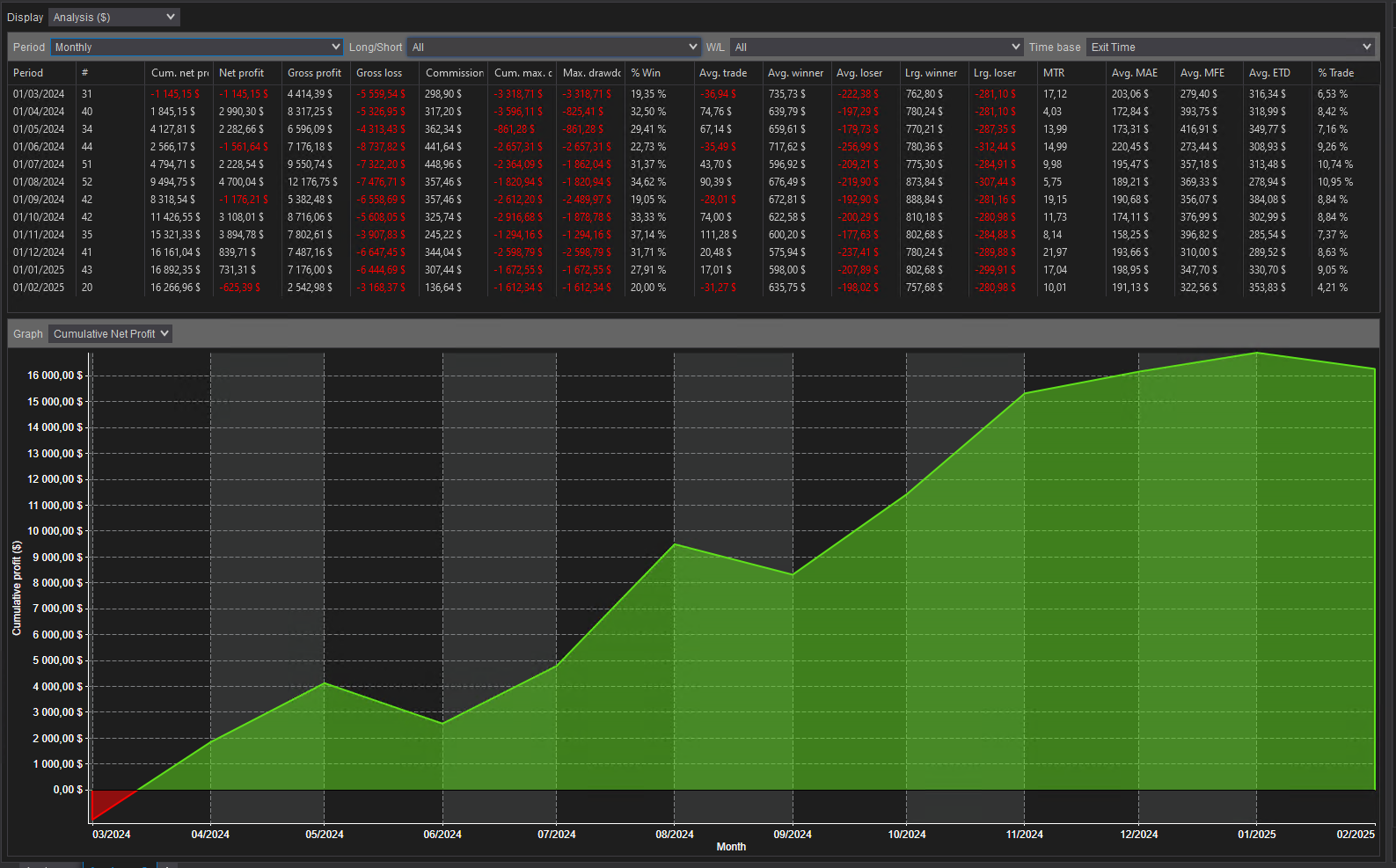Click the -8 737,82 $ gross loss cell
This screenshot has width=1396, height=868.
[381, 147]
